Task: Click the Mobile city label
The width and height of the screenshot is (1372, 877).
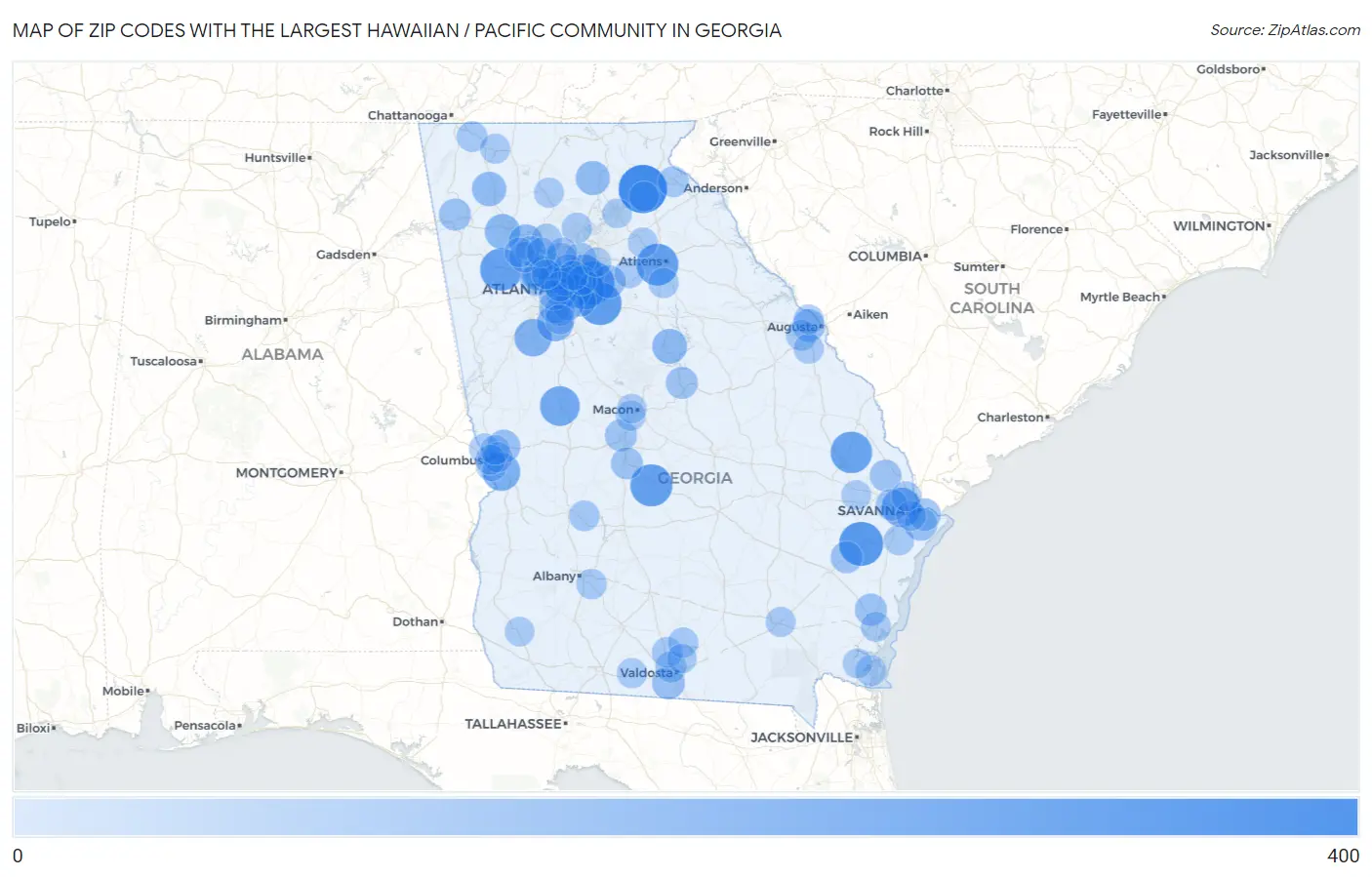Action: point(123,691)
